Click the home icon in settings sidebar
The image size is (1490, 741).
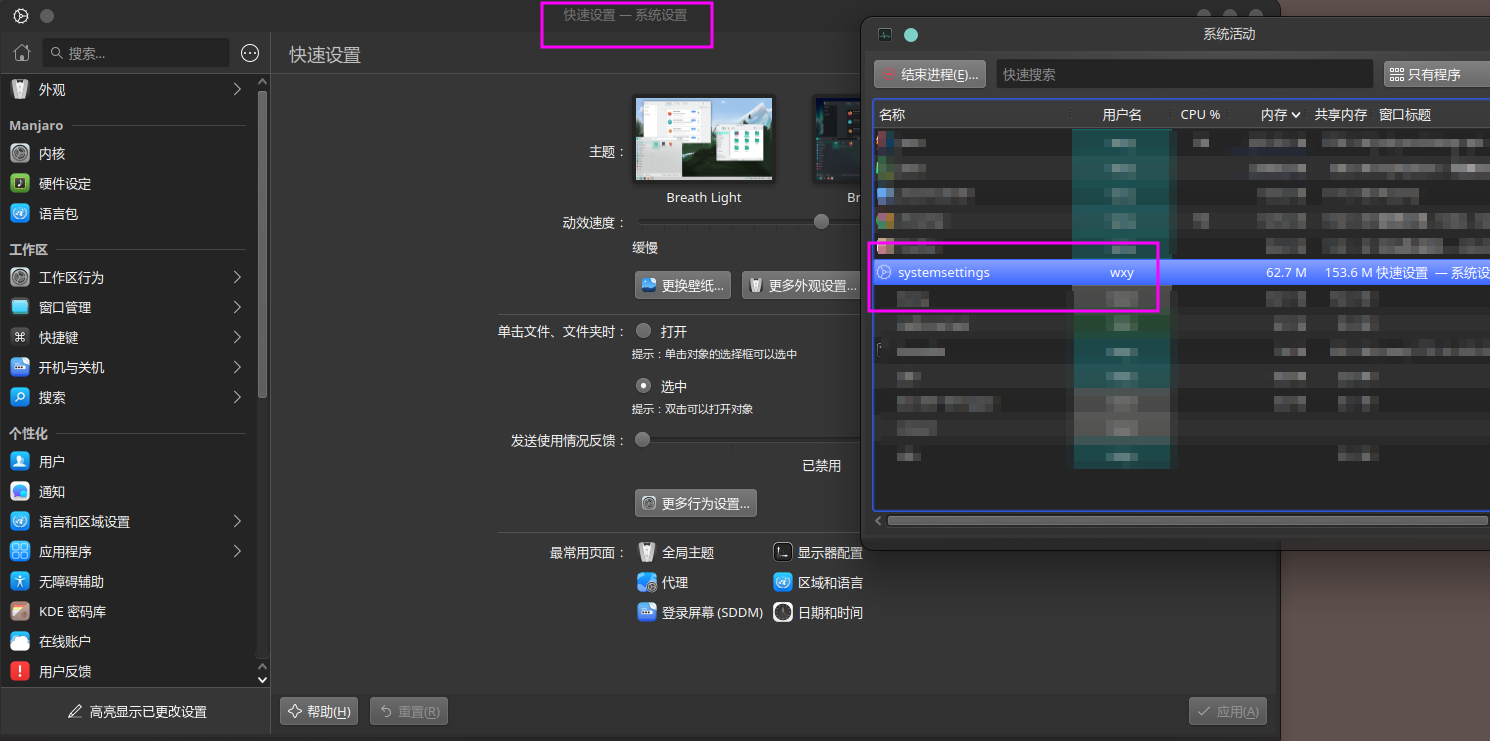[22, 53]
